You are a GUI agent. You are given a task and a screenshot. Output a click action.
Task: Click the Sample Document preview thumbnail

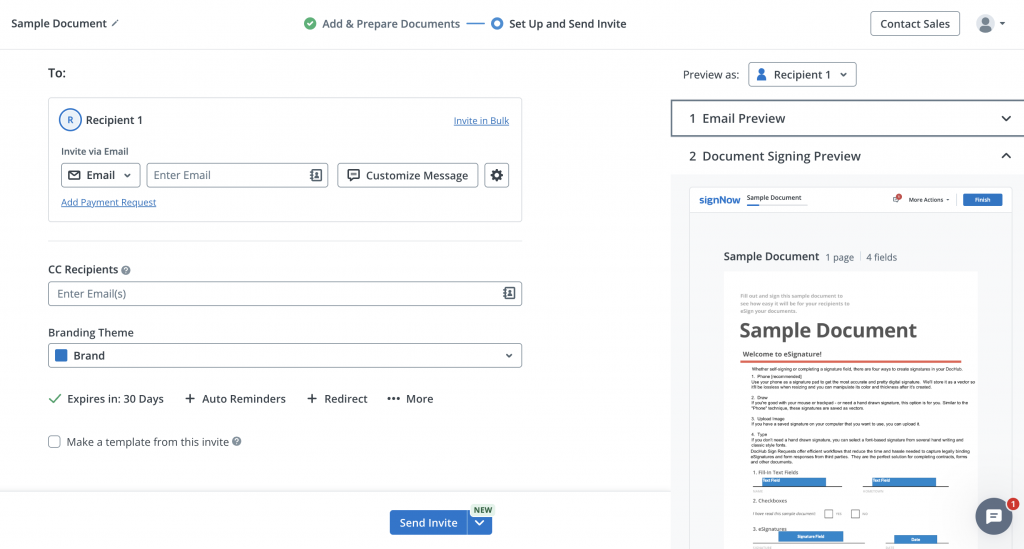tap(850, 410)
